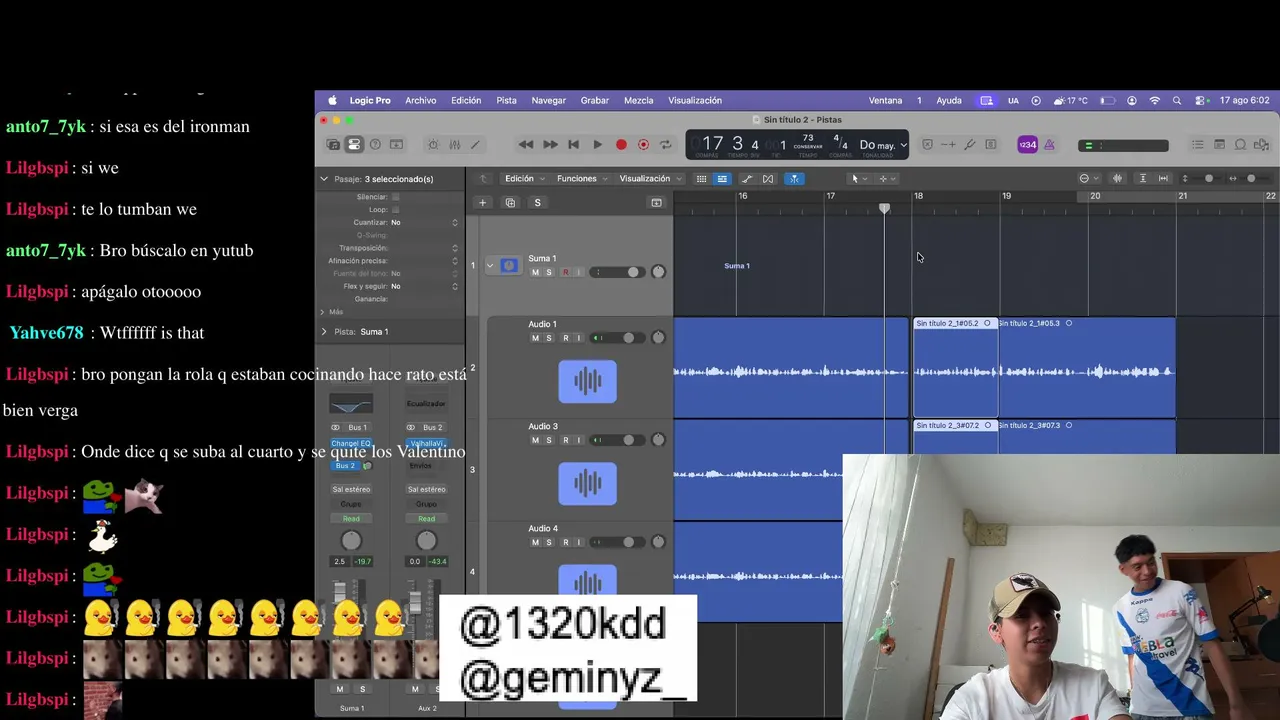Toggle Show Automation button in tracks menu bar
1280x720 pixels.
coord(746,179)
